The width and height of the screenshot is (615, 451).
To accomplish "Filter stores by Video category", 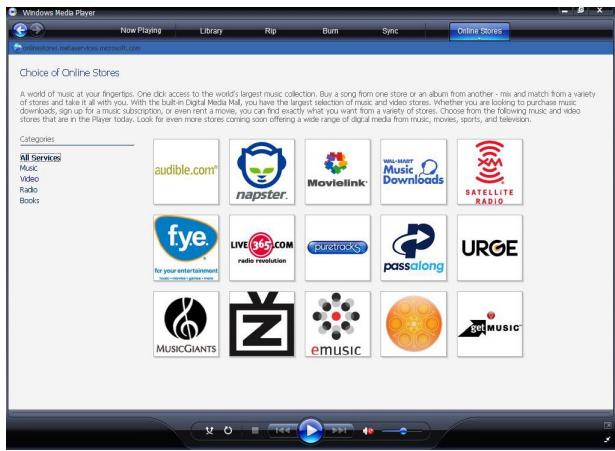I will (x=29, y=179).
